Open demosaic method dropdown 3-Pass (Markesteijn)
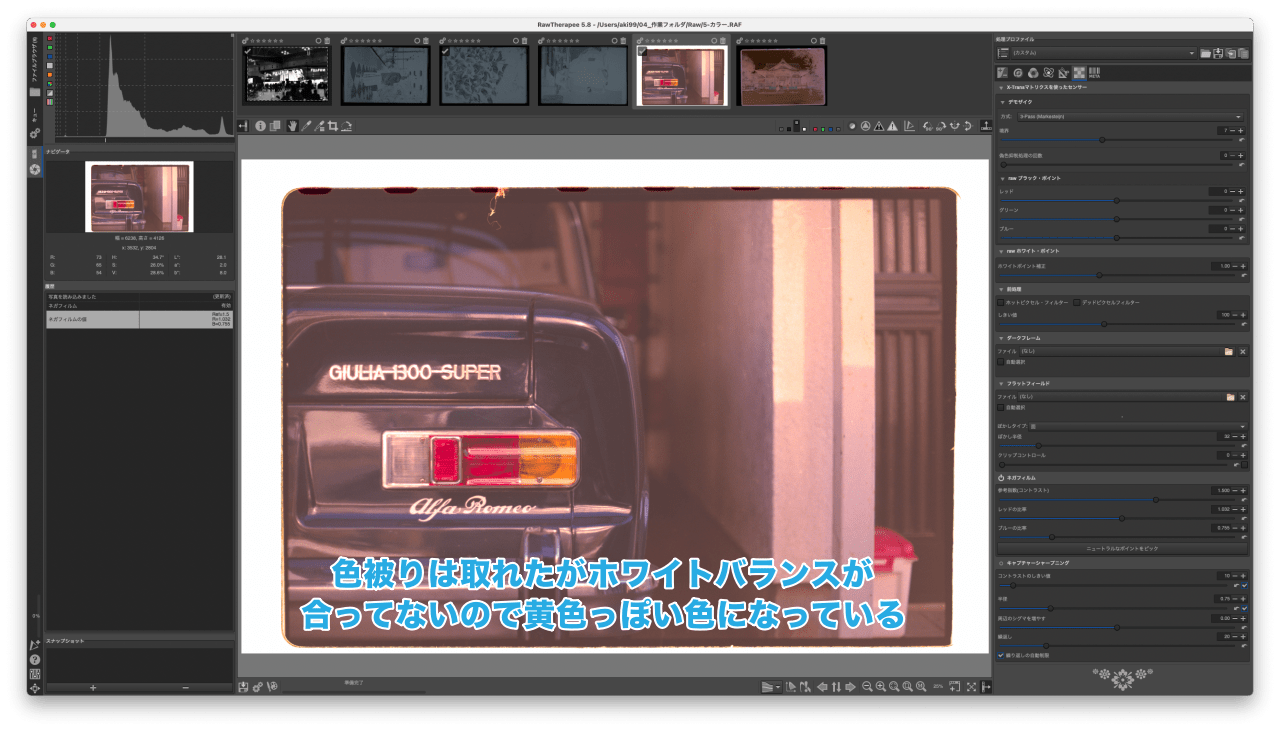1280x731 pixels. [1131, 116]
